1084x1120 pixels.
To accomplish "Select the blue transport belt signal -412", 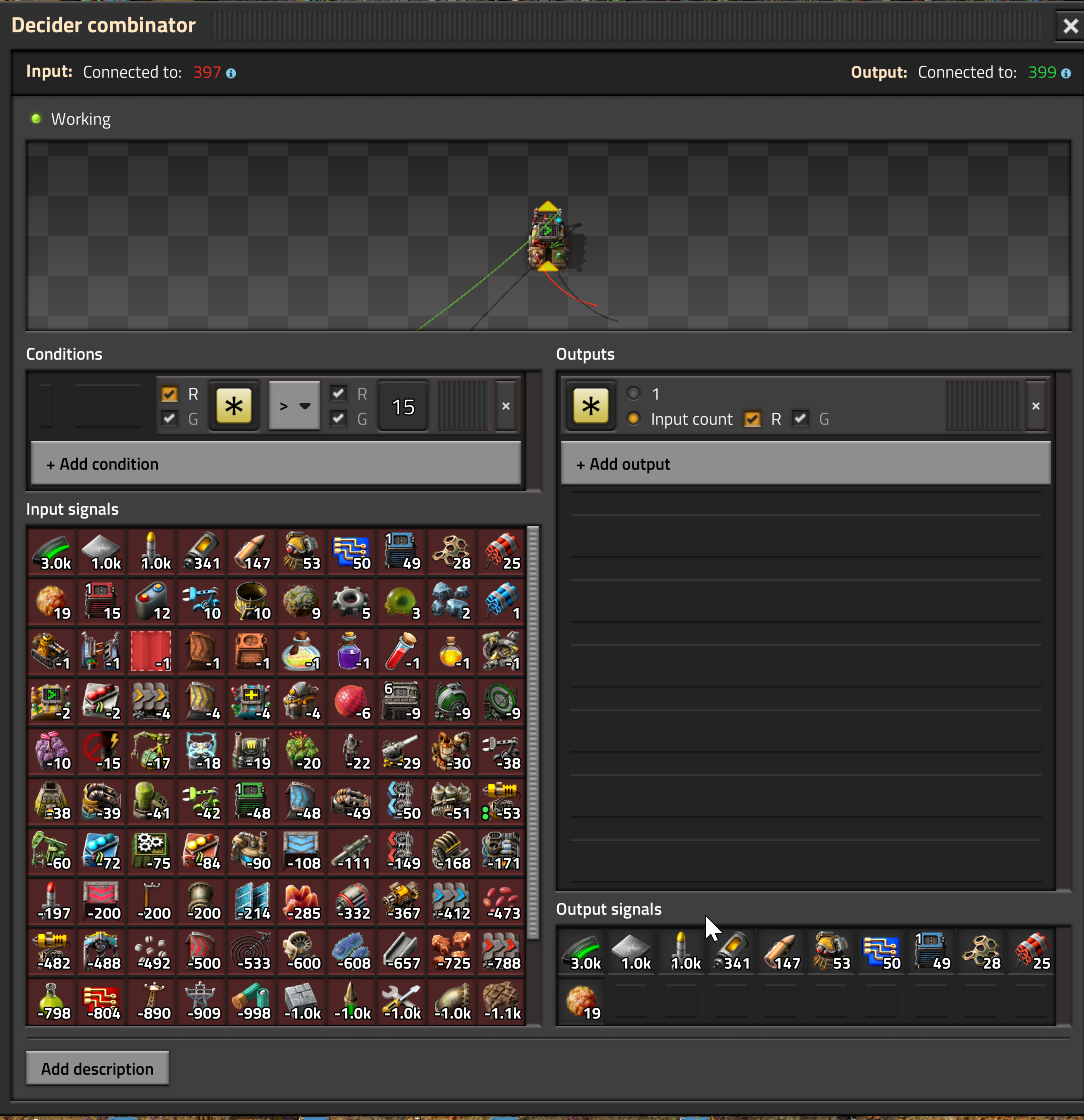I will (x=451, y=901).
